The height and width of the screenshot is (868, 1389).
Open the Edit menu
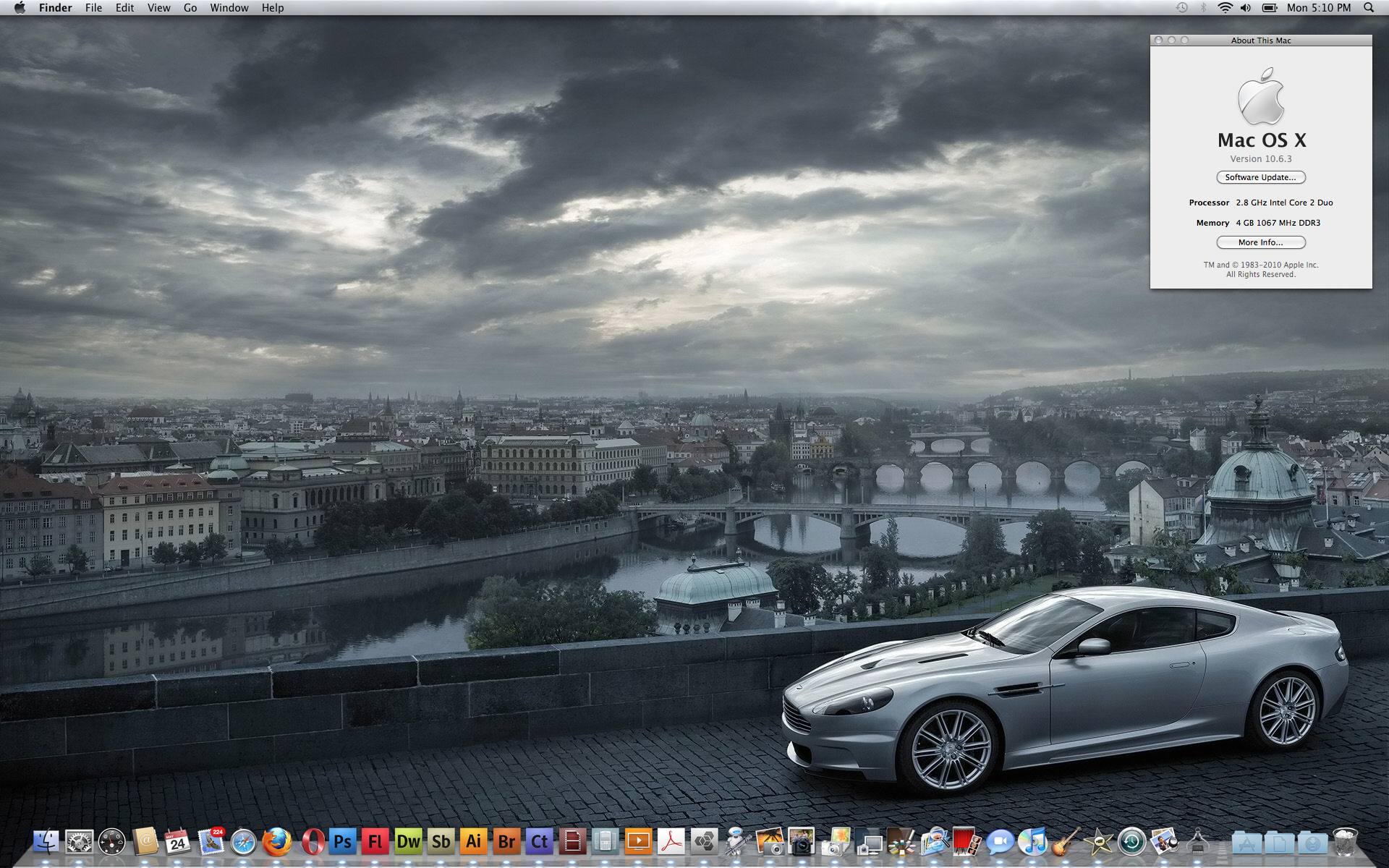124,8
